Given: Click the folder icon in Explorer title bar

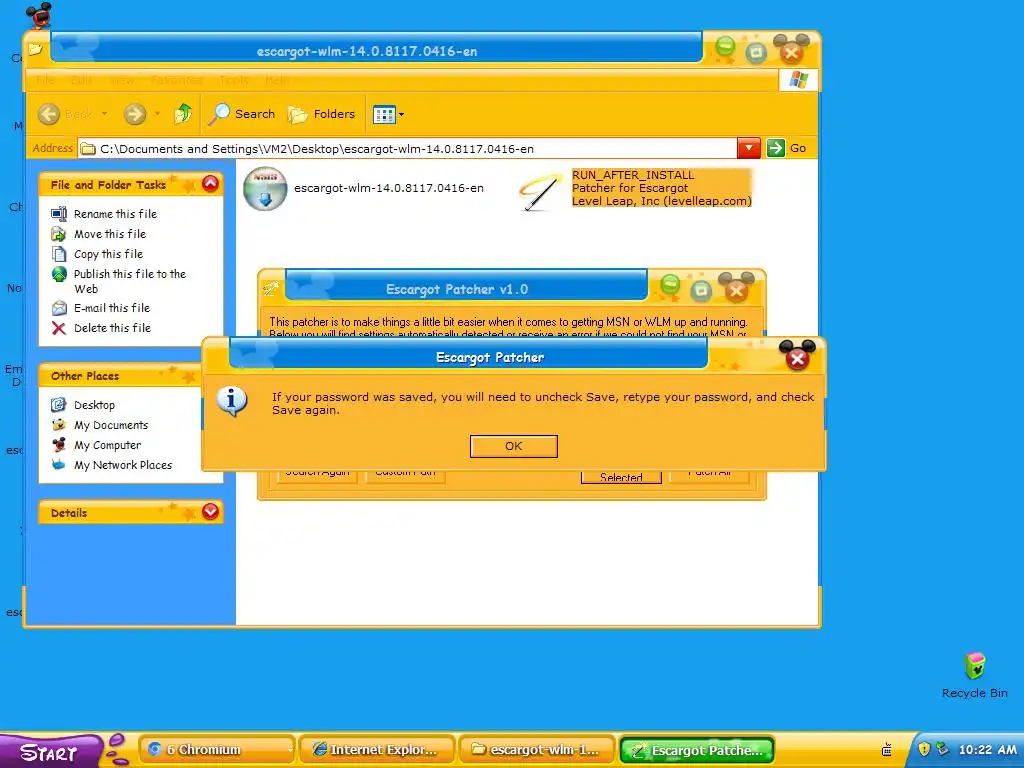Looking at the screenshot, I should pos(35,50).
